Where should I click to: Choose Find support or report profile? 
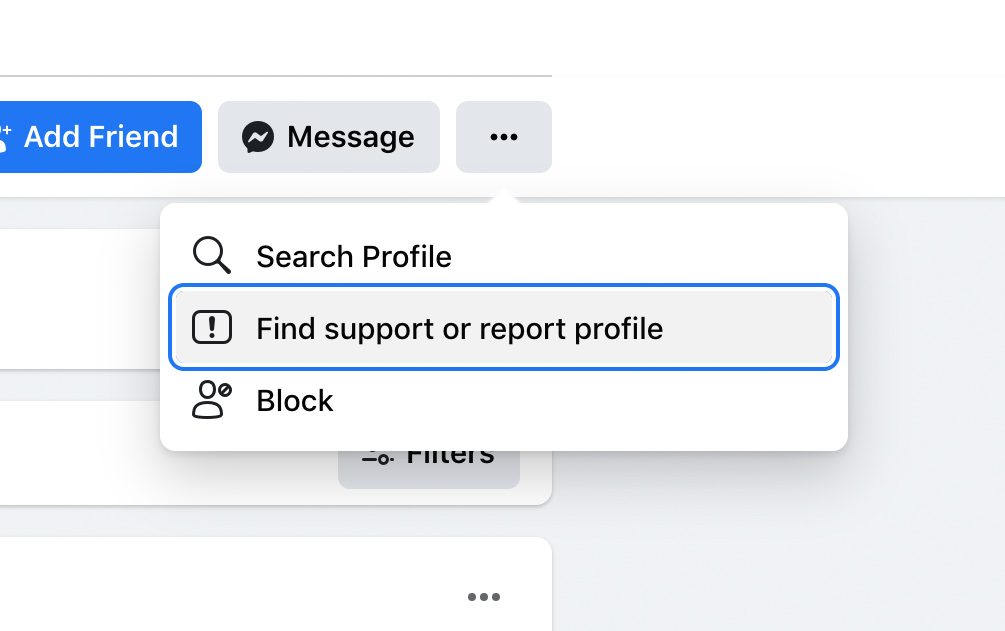(504, 327)
